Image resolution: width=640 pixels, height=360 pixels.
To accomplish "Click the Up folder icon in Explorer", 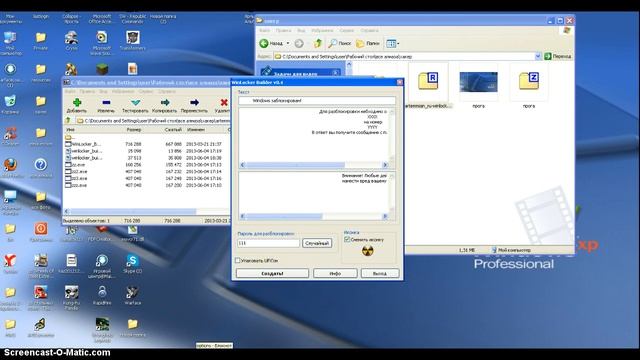I will tap(318, 43).
